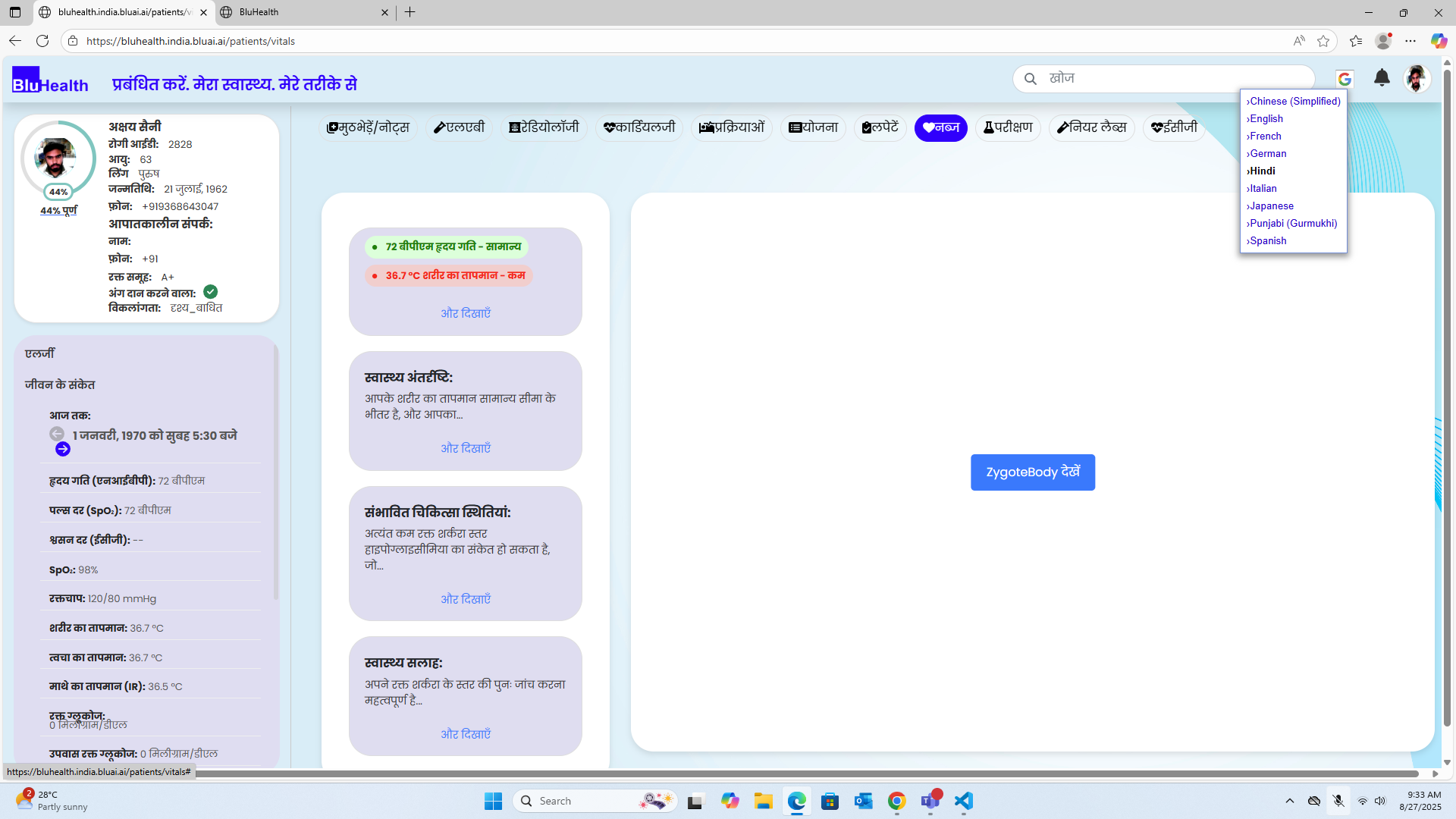1456x819 pixels.
Task: Switch to the ईसीजी tab
Action: [1174, 127]
